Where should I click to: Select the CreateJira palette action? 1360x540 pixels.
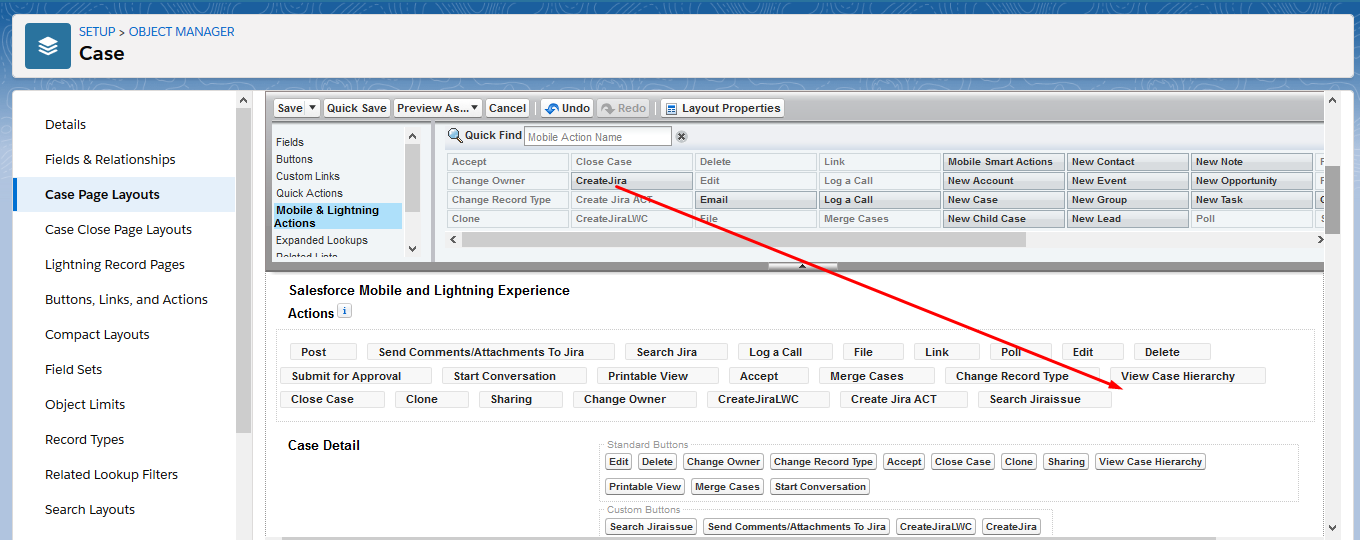631,181
